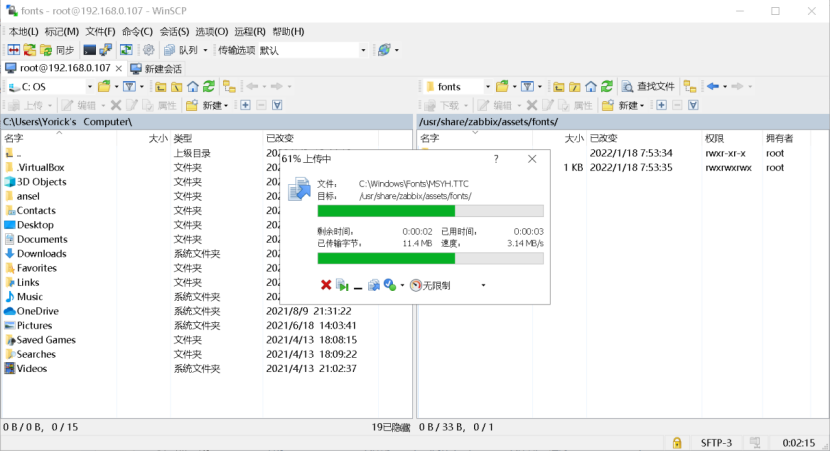Open in PuTTY icon
This screenshot has width=830, height=451.
click(105, 50)
